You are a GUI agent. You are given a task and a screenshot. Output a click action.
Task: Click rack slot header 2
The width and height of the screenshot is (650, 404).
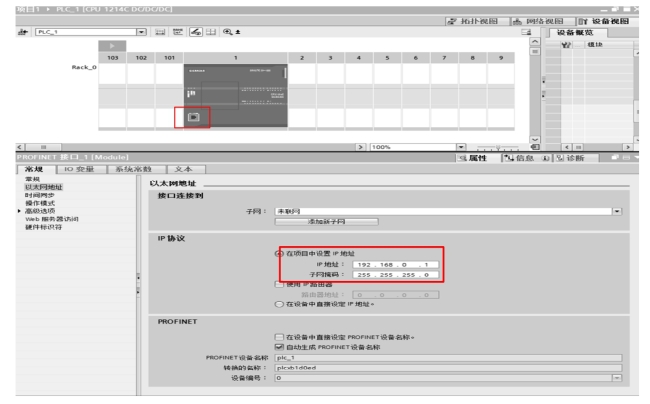(x=302, y=58)
